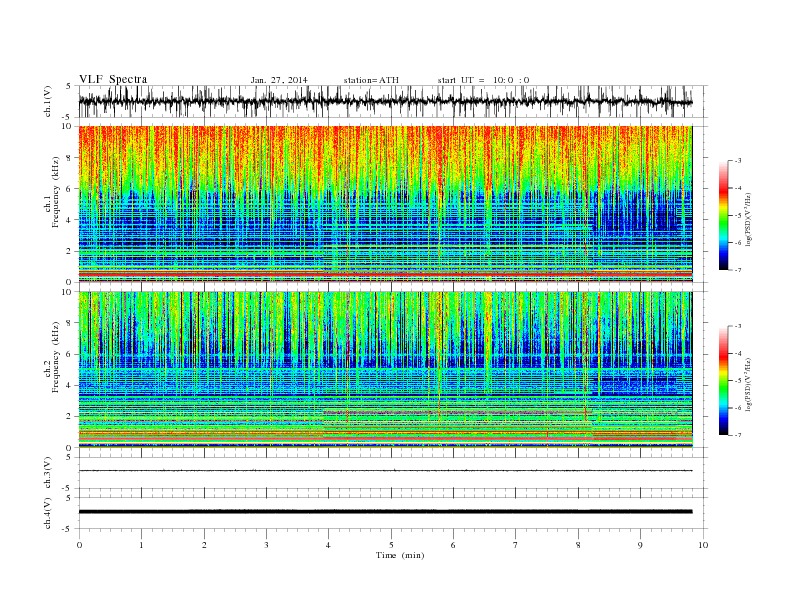Click the "4" tick on Time axis
The height and width of the screenshot is (612, 792).
(x=328, y=545)
